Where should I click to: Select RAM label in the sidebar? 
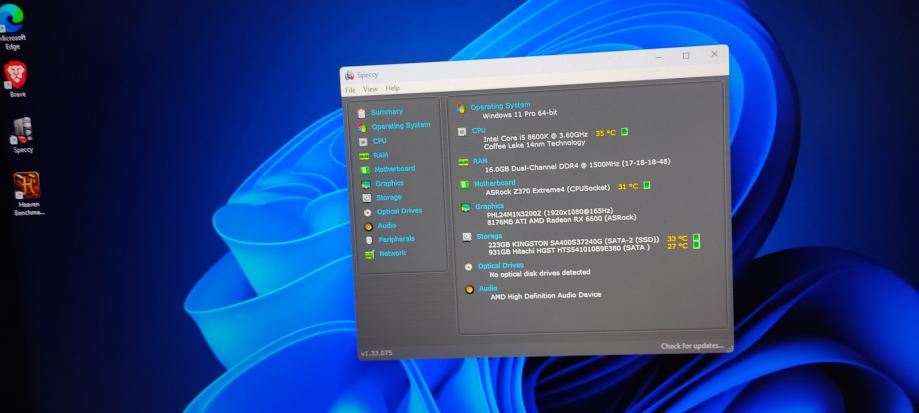pos(381,155)
